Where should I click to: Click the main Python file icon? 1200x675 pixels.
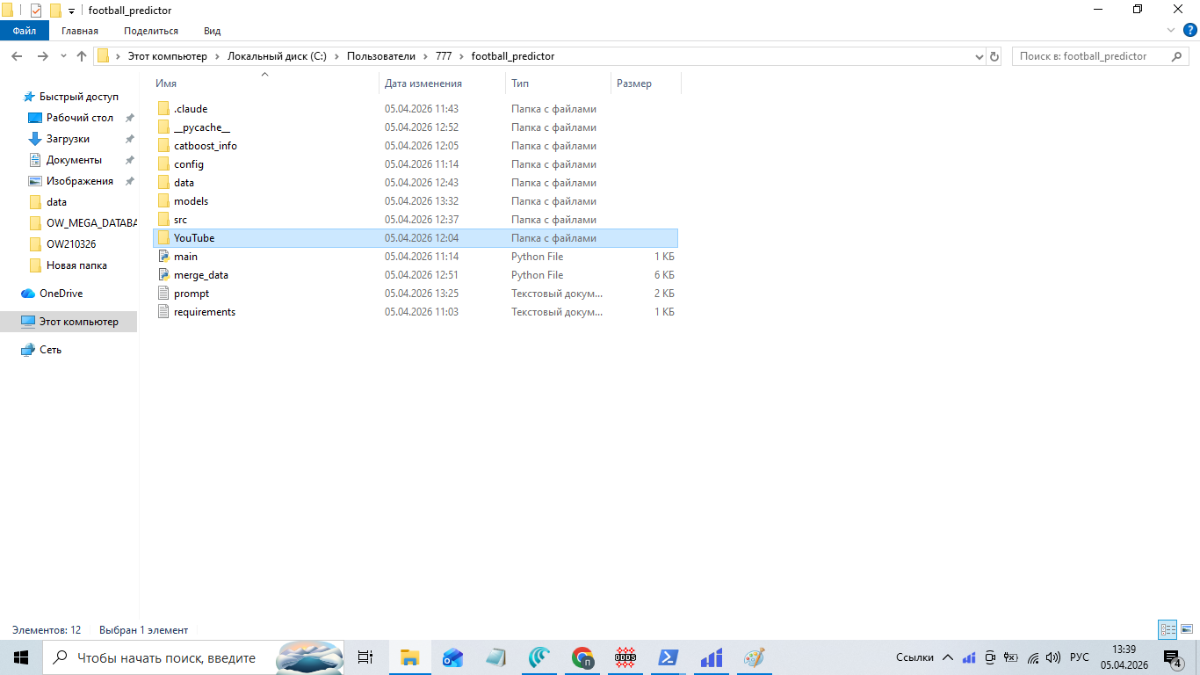click(164, 257)
